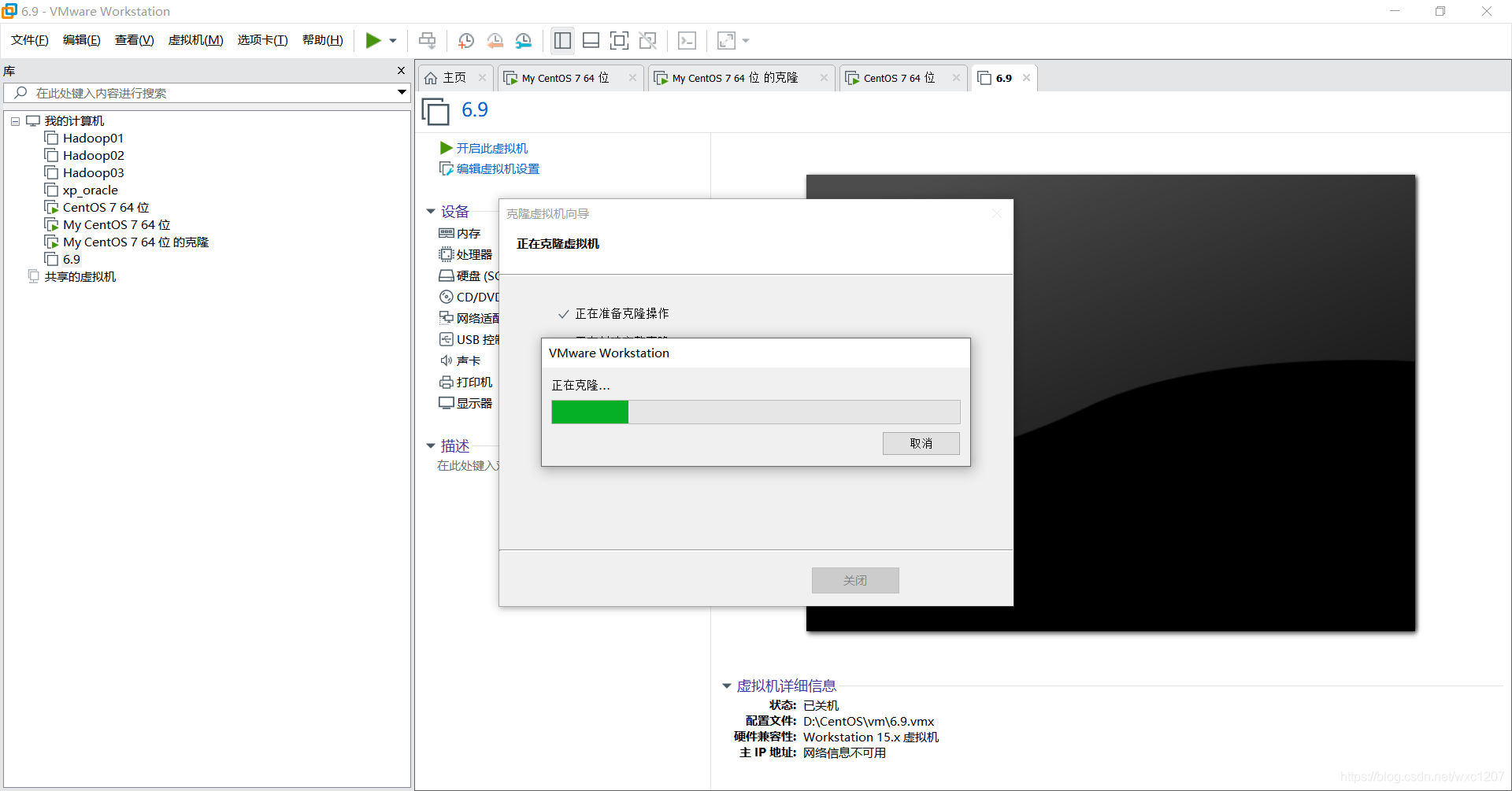Click the green power-on play icon in toolbar
This screenshot has height=791, width=1512.
click(x=373, y=40)
